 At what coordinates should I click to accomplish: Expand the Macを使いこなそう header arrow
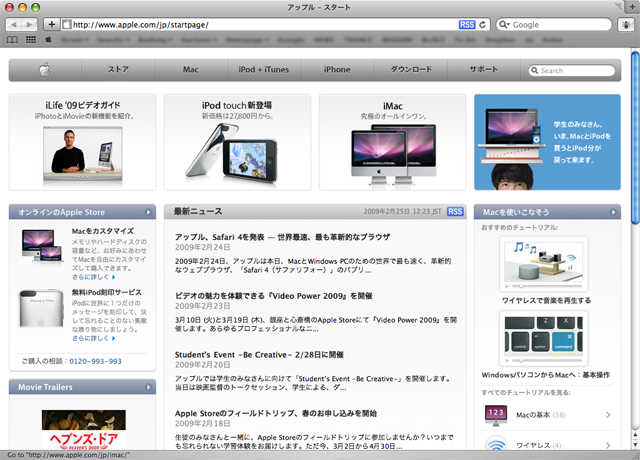(613, 212)
